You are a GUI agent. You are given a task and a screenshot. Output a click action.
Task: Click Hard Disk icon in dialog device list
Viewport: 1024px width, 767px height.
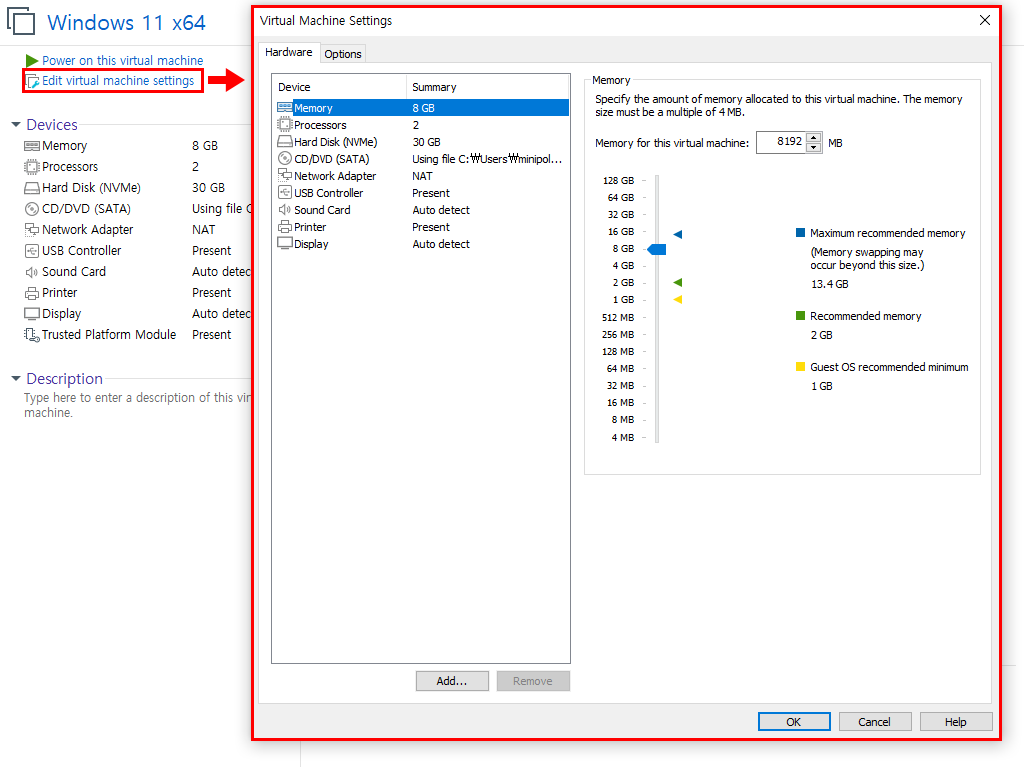coord(285,141)
